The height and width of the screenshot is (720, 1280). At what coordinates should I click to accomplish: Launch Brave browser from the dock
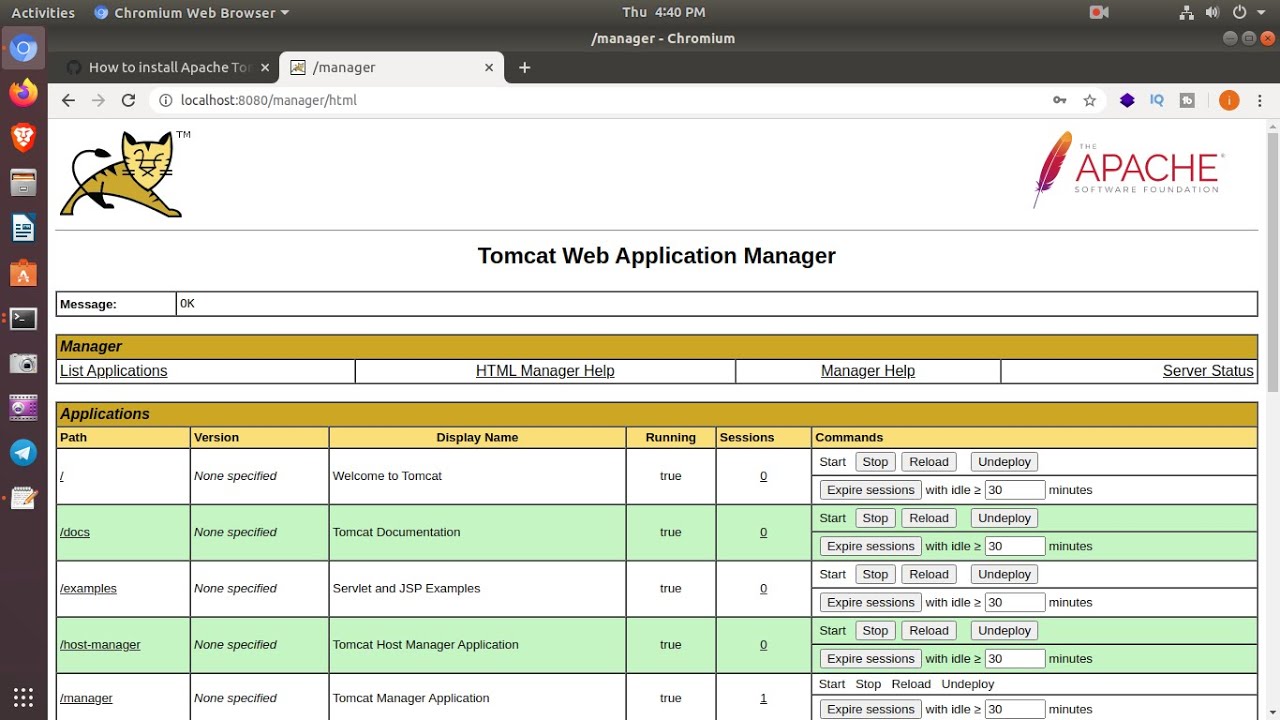coord(23,138)
